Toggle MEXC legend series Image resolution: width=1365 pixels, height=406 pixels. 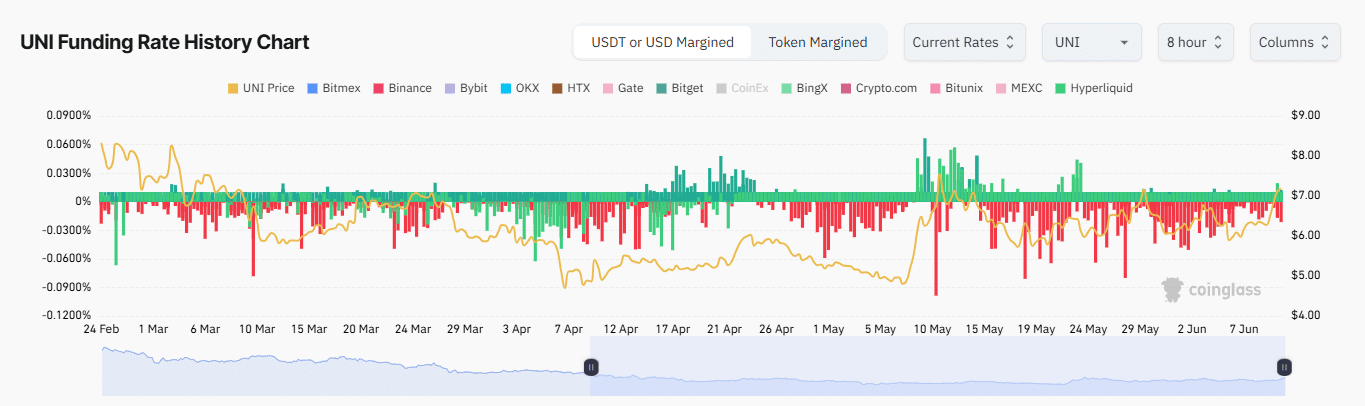tap(1020, 88)
